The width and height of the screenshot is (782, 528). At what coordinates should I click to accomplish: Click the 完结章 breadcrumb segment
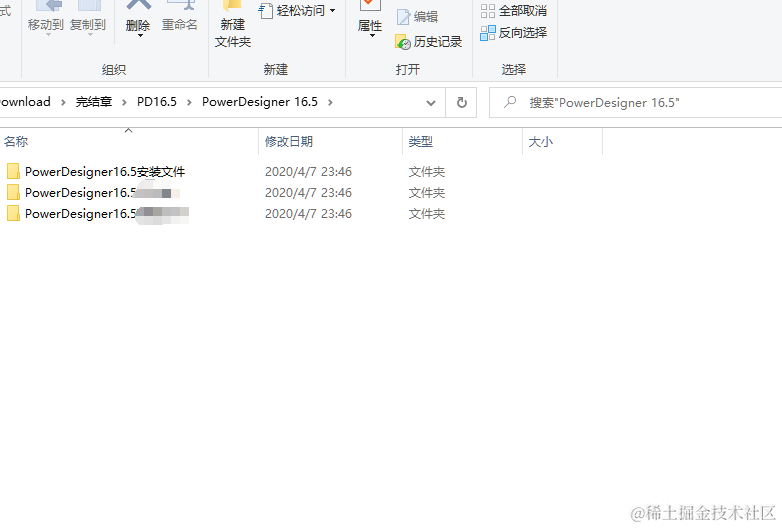(94, 102)
